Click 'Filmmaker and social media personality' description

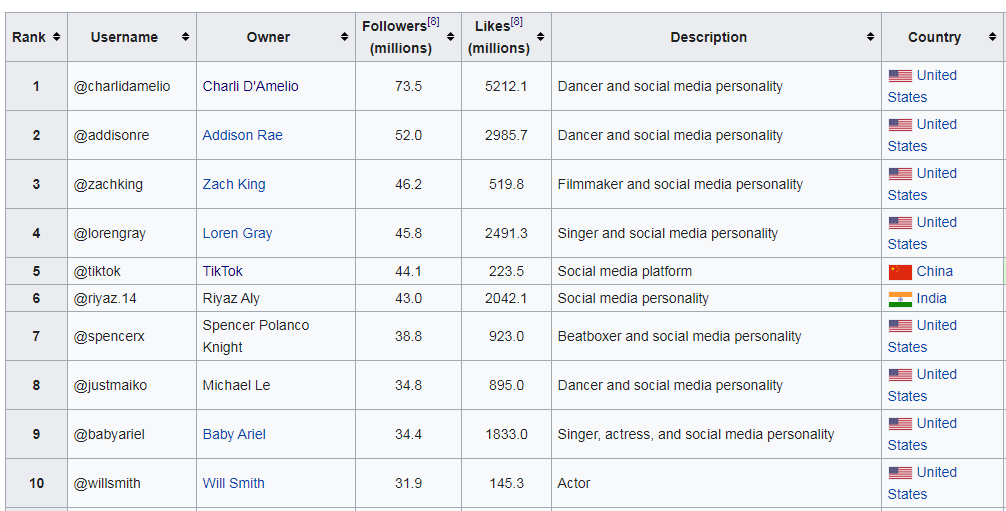click(x=680, y=184)
